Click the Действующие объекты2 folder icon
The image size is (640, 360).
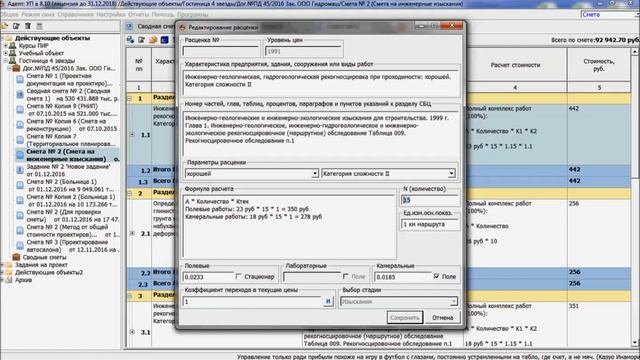[x=9, y=272]
